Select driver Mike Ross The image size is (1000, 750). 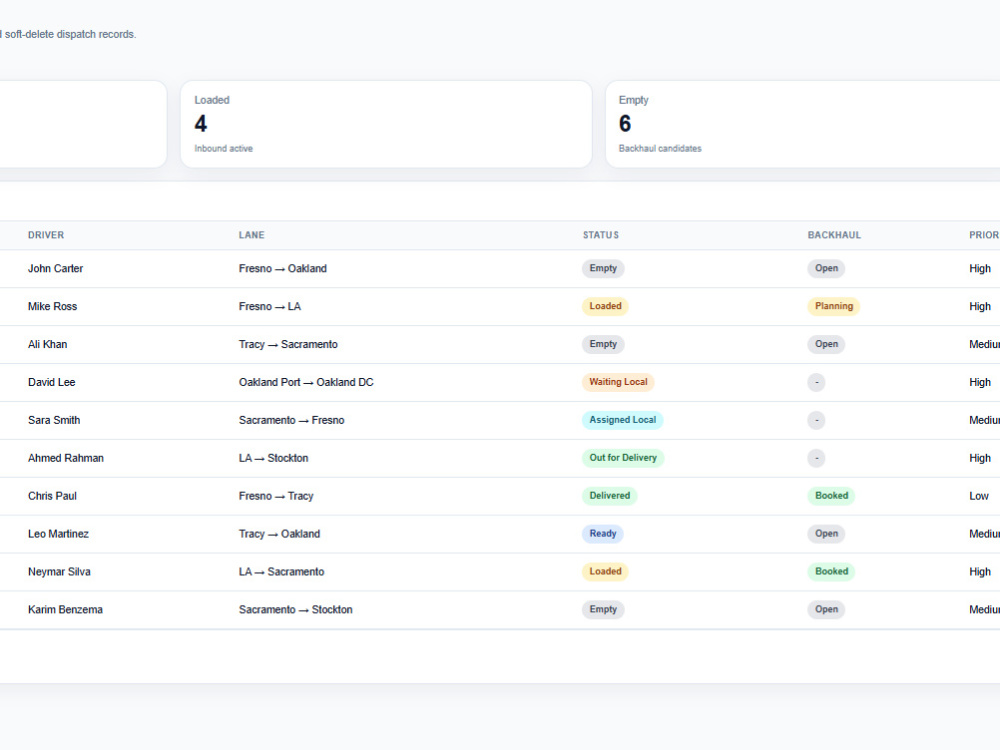click(52, 306)
